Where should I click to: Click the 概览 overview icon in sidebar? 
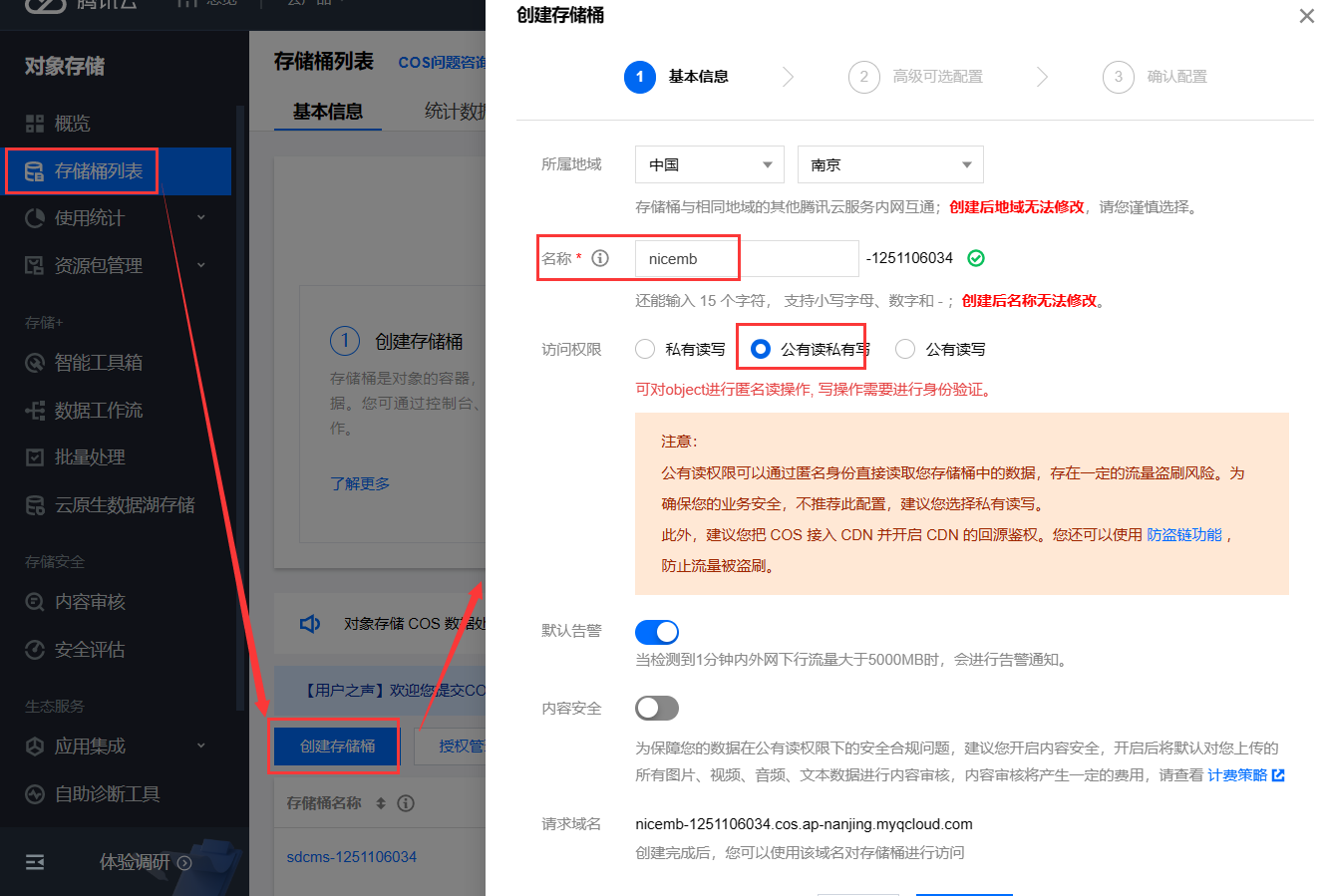coord(35,124)
